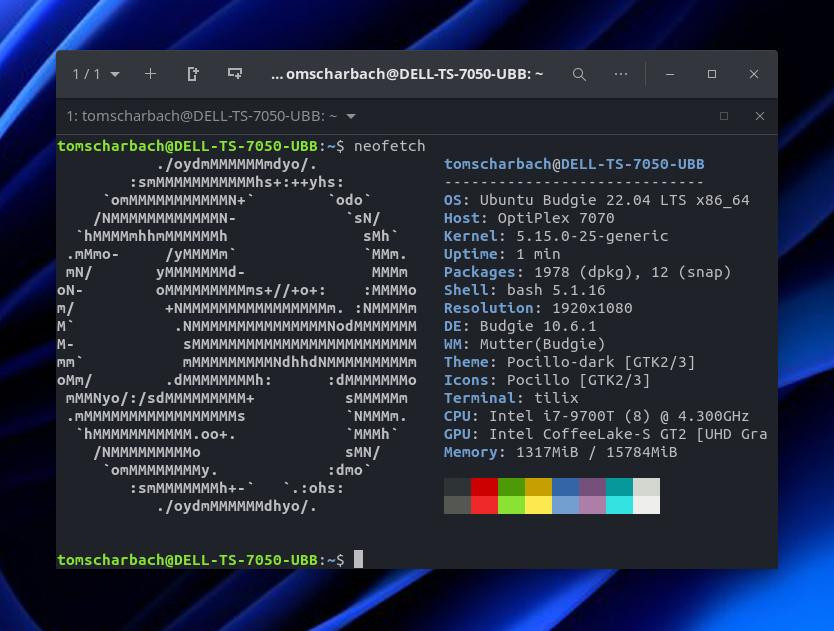
Task: Click the bright red color block in neofetch output
Action: (484, 505)
